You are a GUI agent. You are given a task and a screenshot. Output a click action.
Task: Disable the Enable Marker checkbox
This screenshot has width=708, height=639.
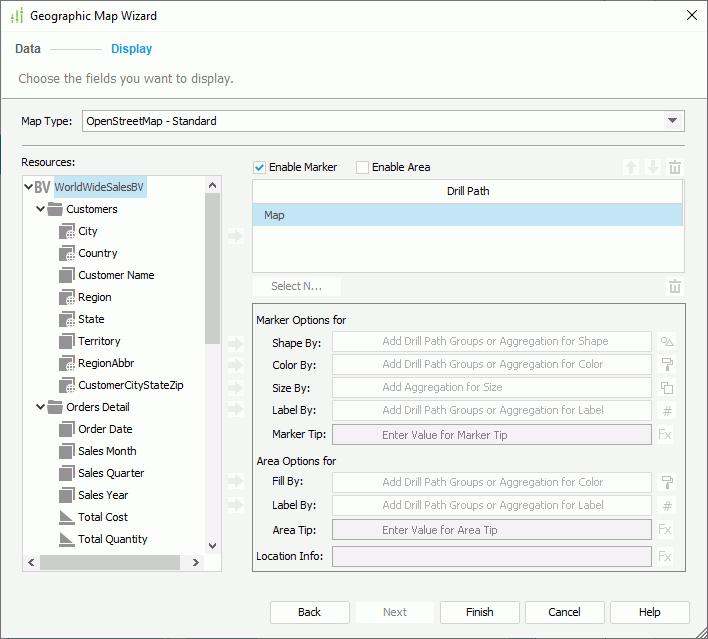point(260,168)
